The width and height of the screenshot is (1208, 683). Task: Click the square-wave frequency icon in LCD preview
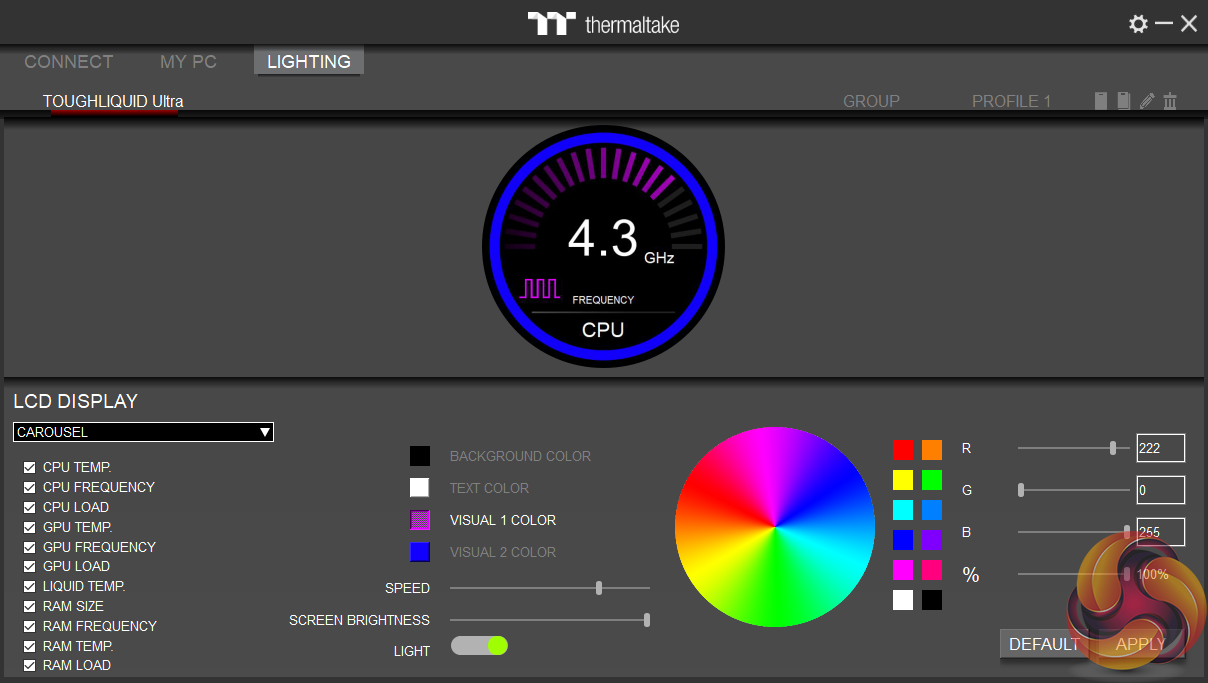pos(541,289)
